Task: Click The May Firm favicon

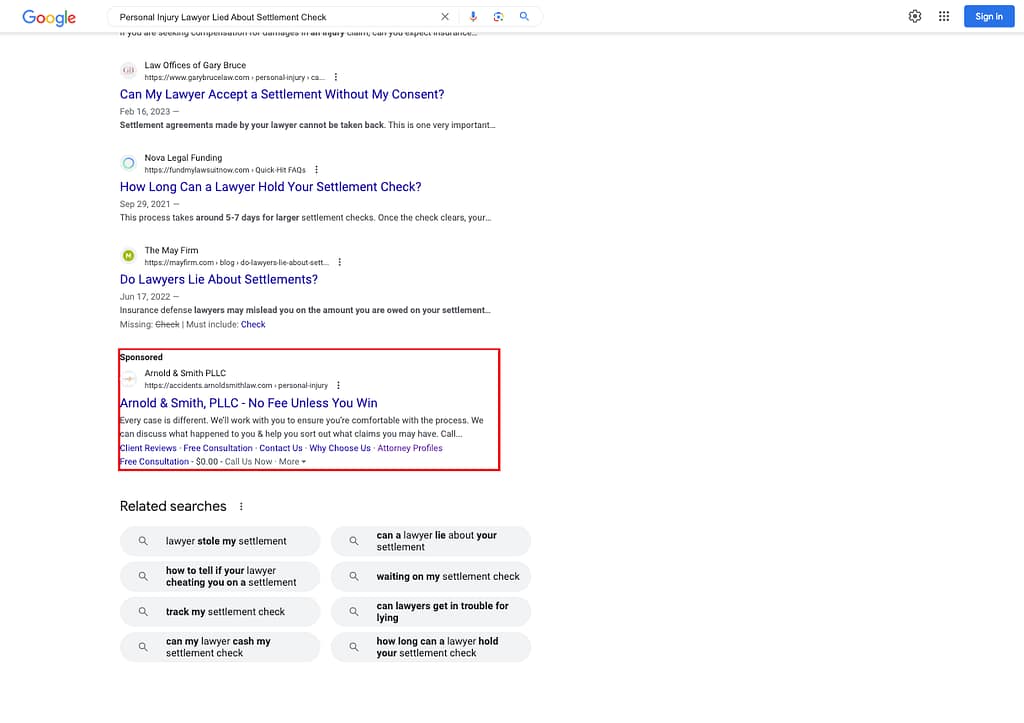Action: coord(129,255)
